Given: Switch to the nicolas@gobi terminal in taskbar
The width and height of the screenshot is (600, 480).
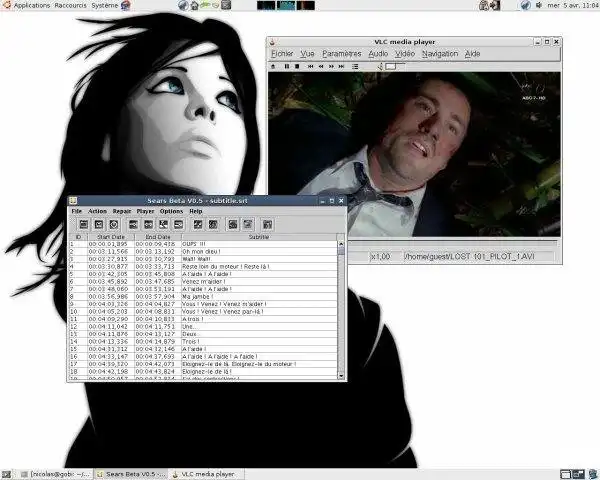Looking at the screenshot, I should pyautogui.click(x=55, y=474).
